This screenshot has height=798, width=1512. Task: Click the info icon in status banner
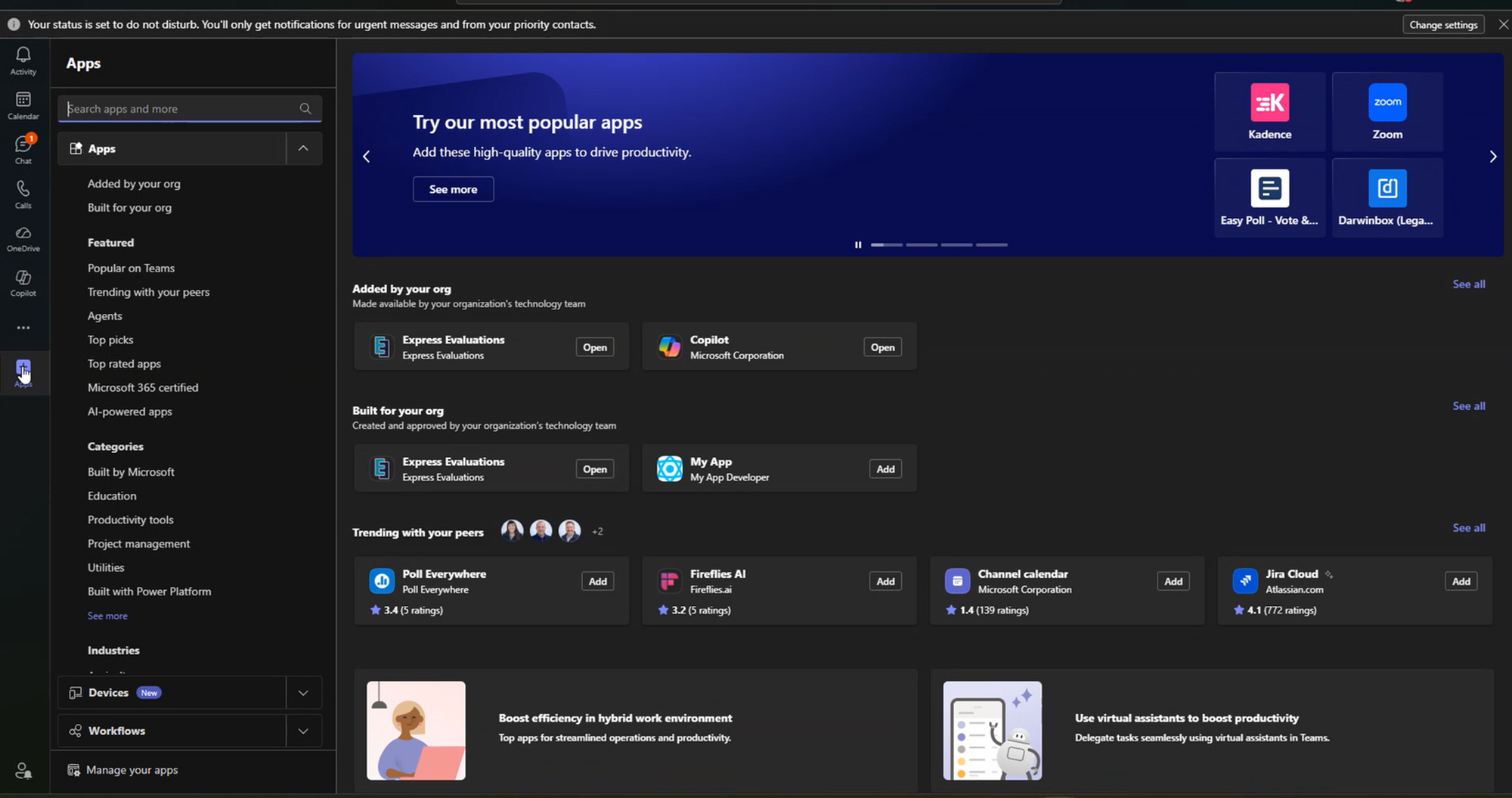pyautogui.click(x=14, y=24)
